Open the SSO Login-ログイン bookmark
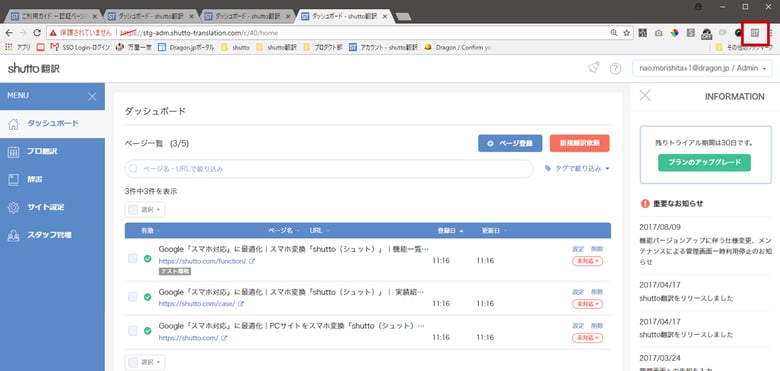 click(x=80, y=48)
